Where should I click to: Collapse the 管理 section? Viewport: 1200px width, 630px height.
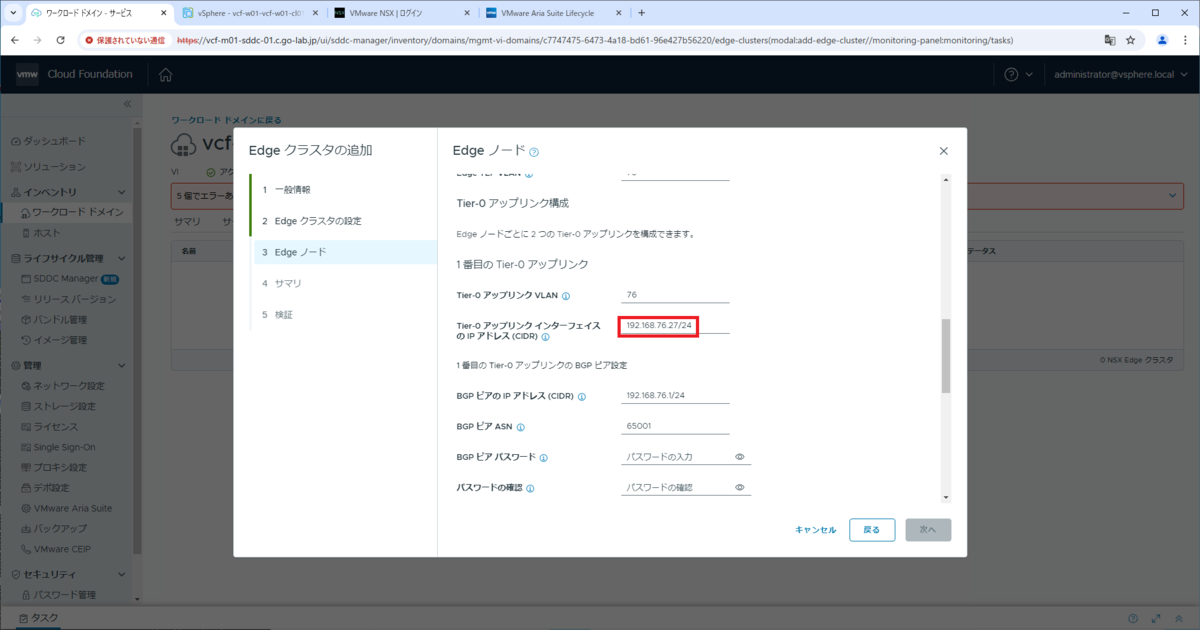tap(122, 365)
